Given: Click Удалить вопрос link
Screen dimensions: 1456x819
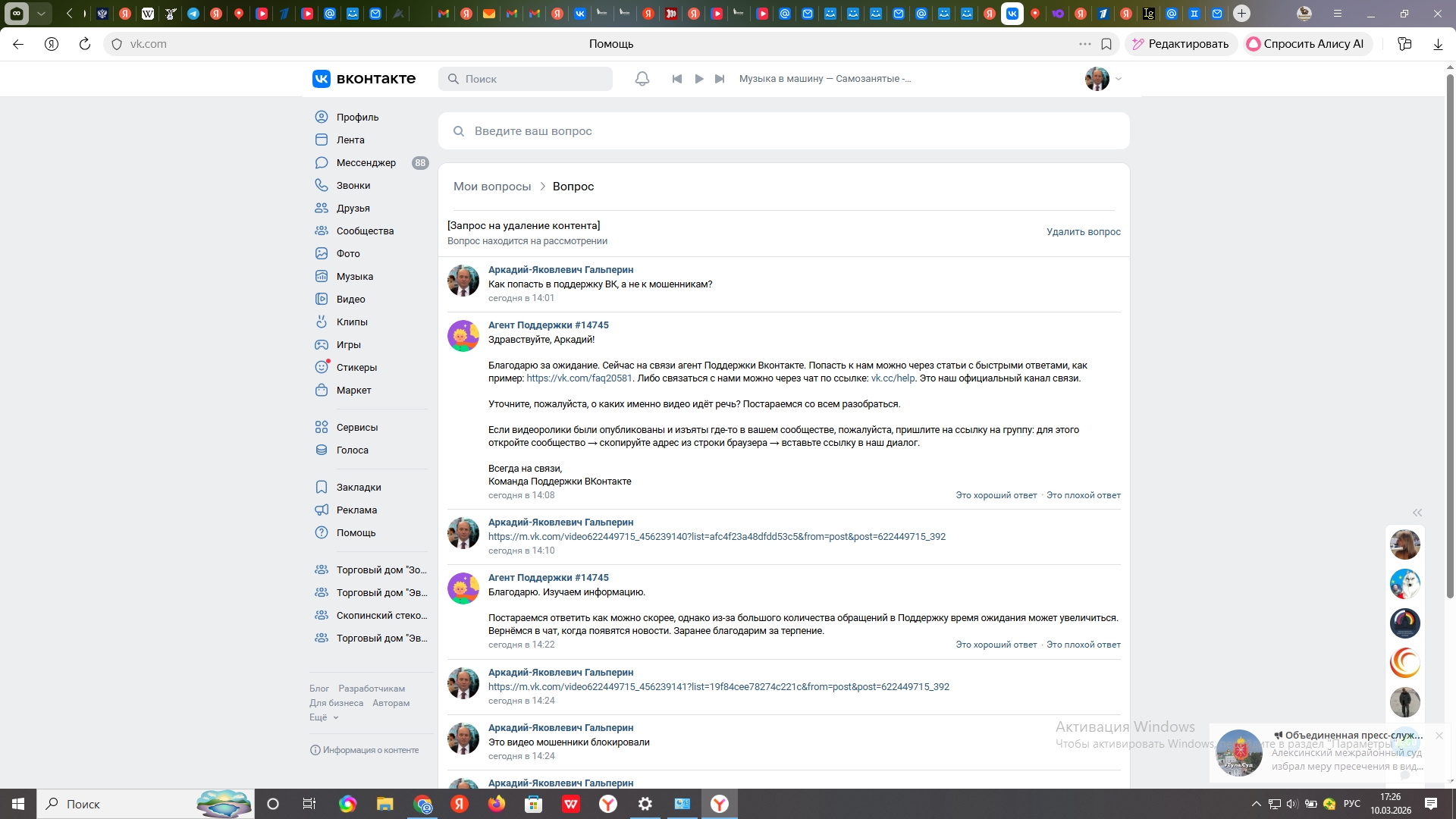Looking at the screenshot, I should click(1083, 232).
